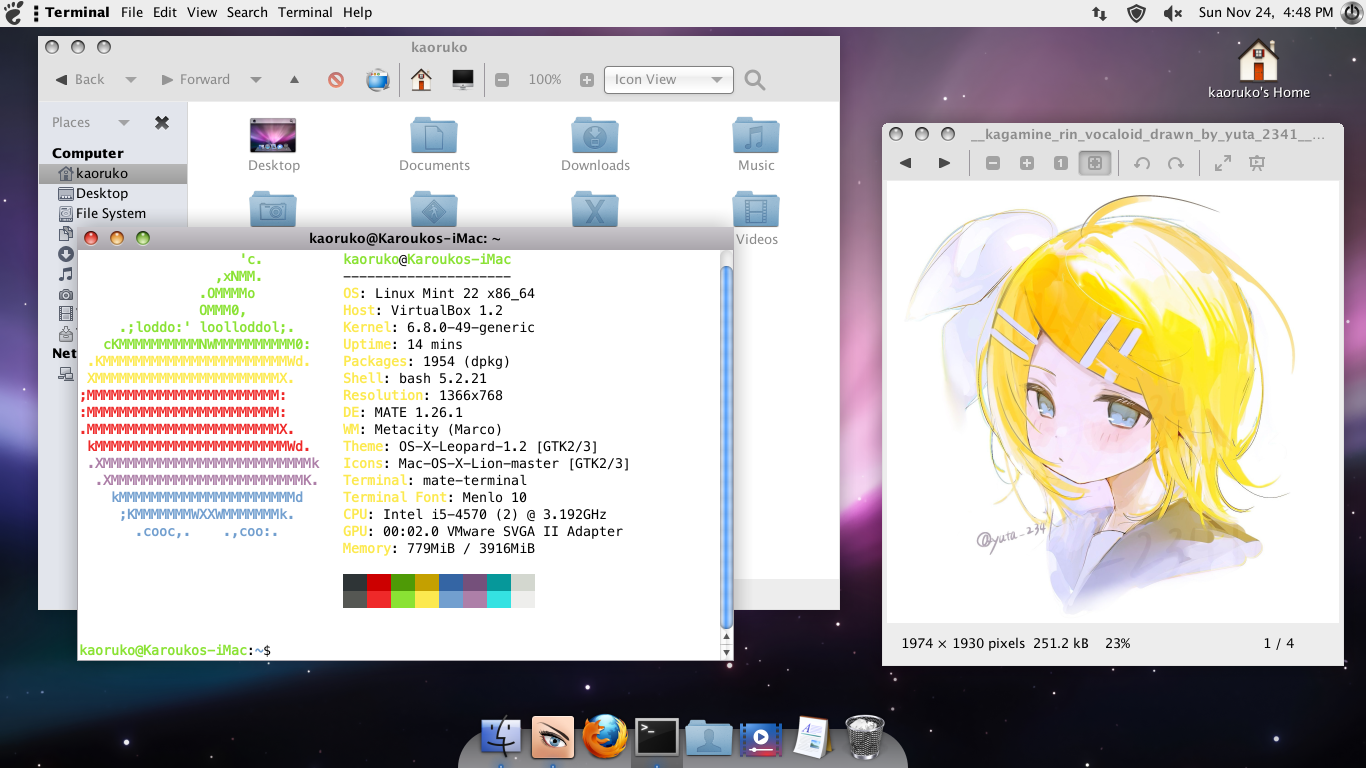Click the cyan color block in neofetch palette
The image size is (1366, 768).
coord(499,582)
